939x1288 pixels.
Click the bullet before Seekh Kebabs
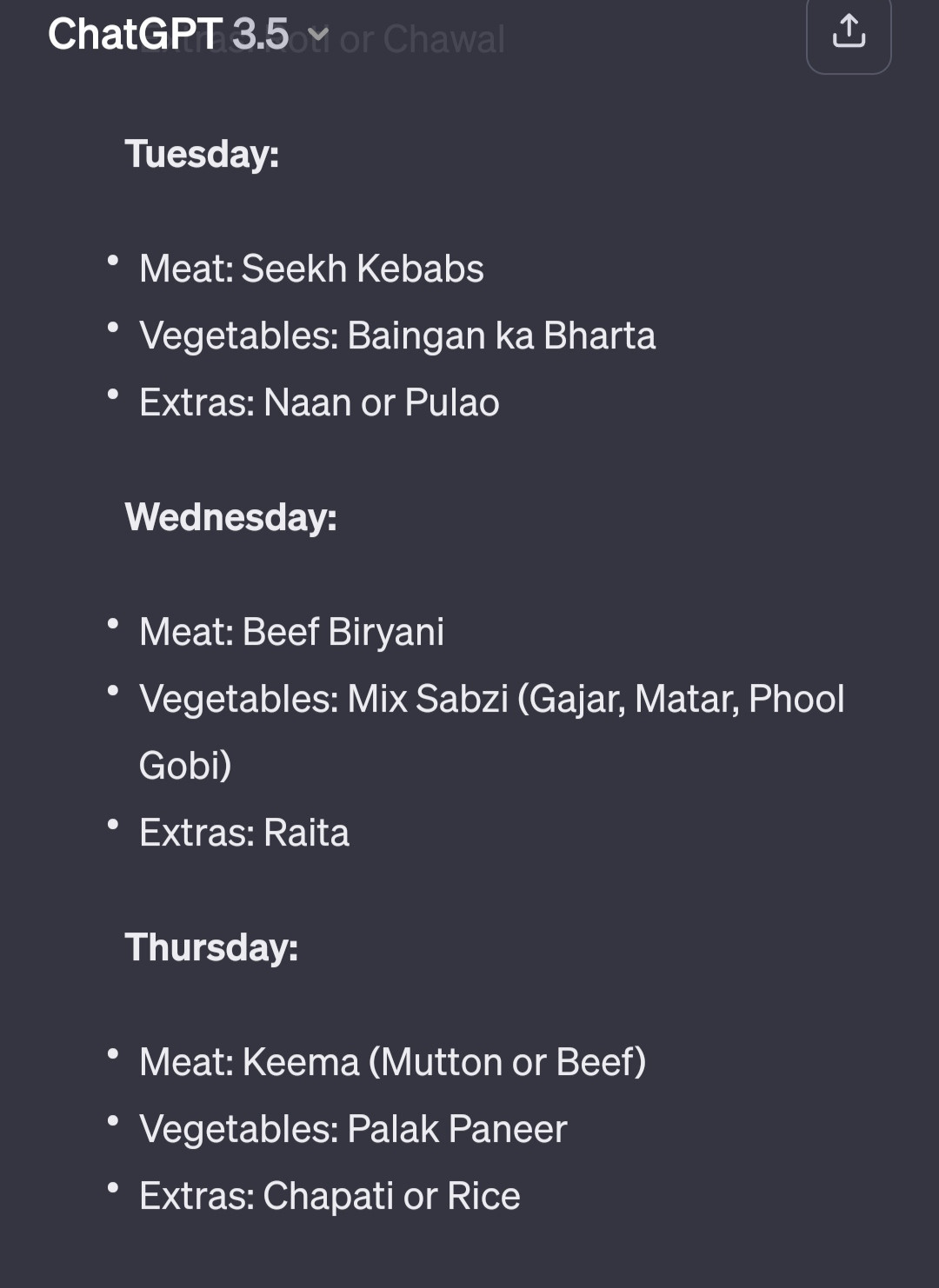[x=112, y=260]
